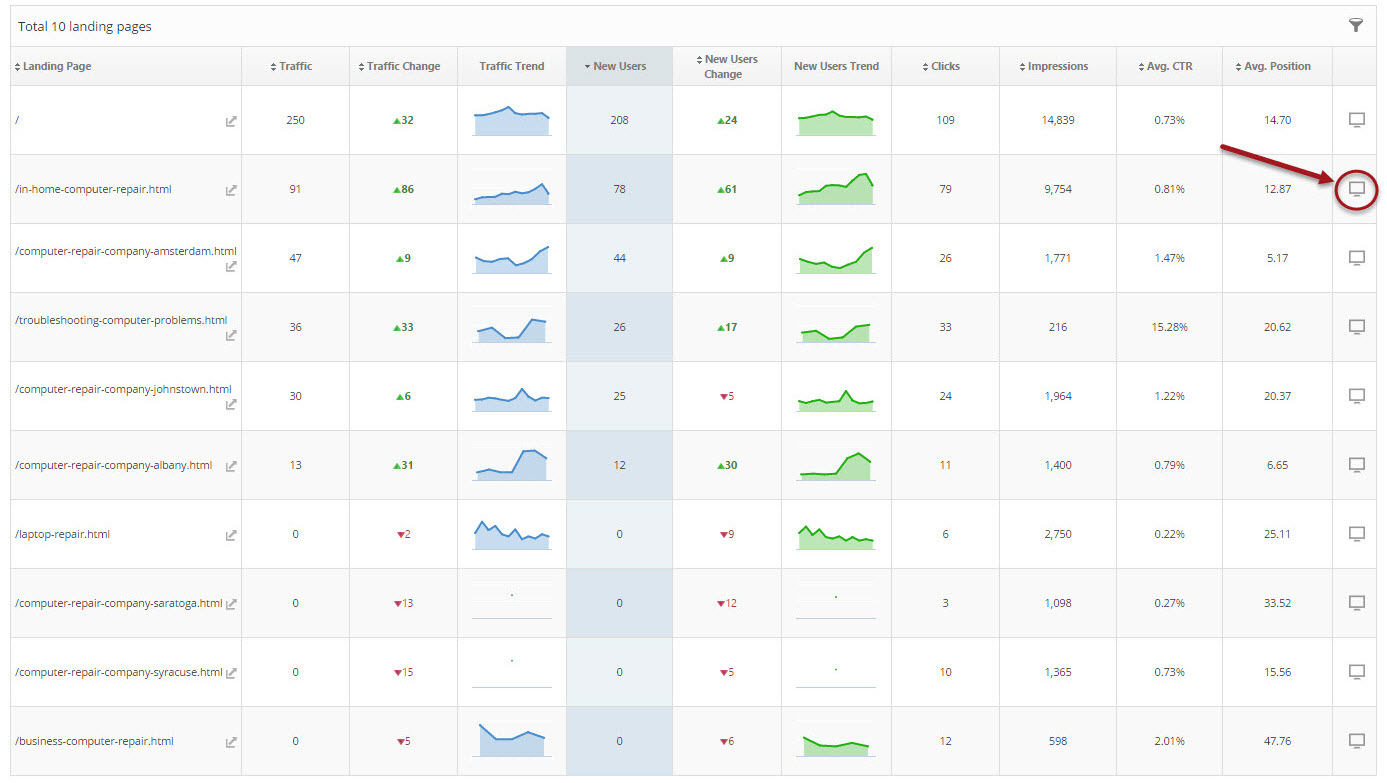The image size is (1387, 783).
Task: Open external link icon for /laptop-repair.html
Action: coord(231,535)
